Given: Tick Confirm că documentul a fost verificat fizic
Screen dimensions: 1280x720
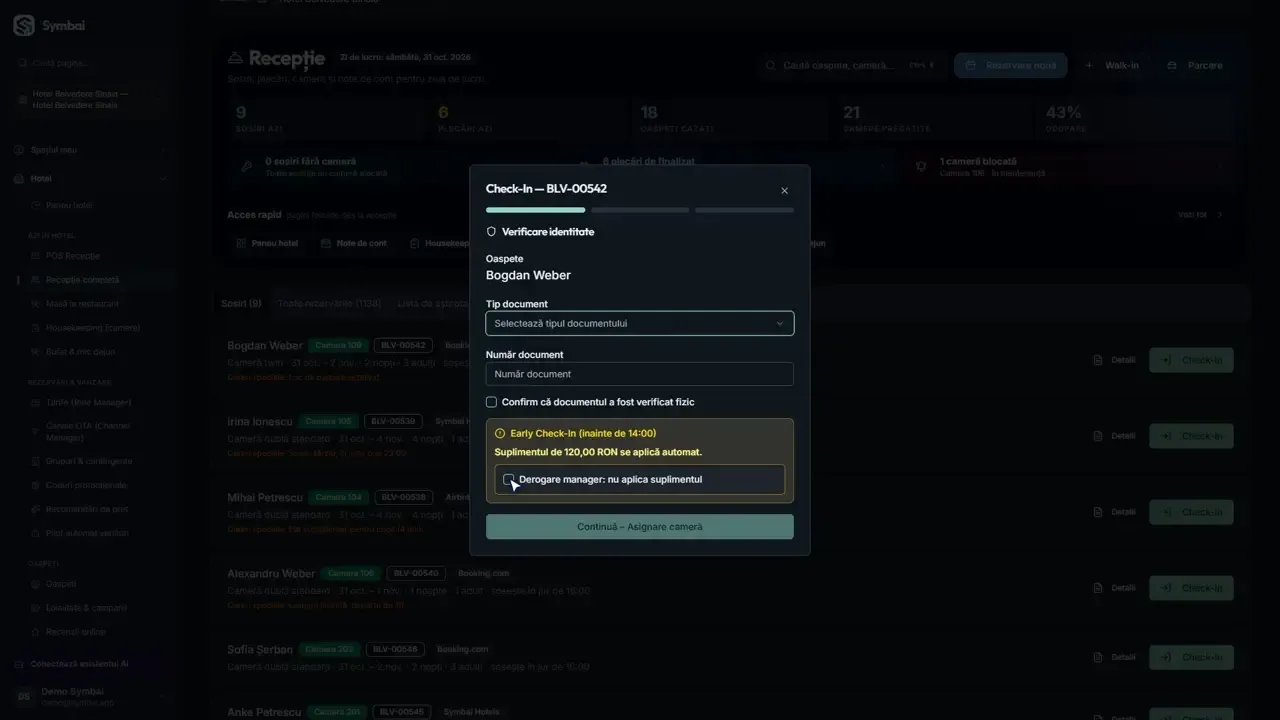Looking at the screenshot, I should pos(491,402).
